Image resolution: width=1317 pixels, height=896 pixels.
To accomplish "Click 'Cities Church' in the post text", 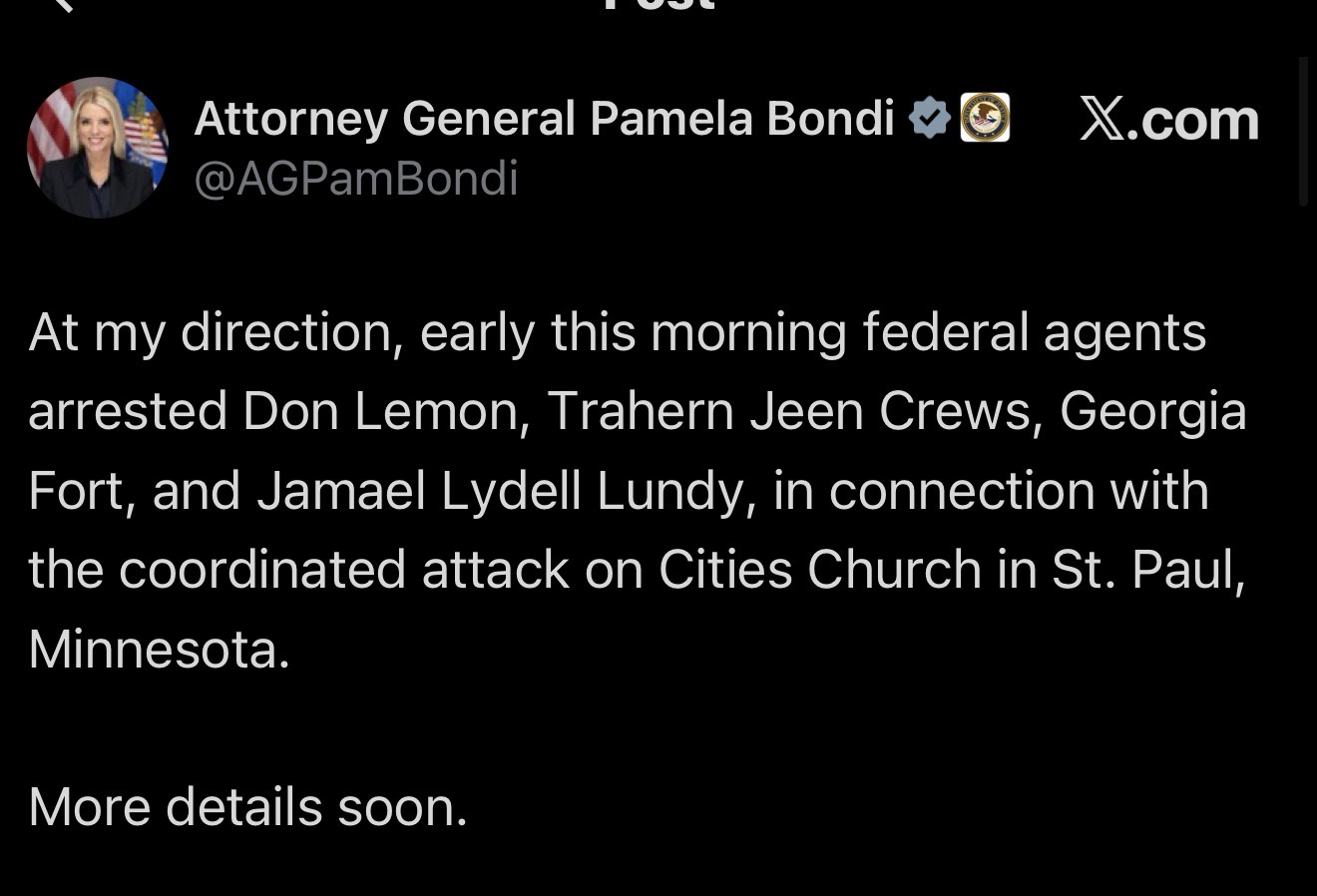I will pos(819,570).
